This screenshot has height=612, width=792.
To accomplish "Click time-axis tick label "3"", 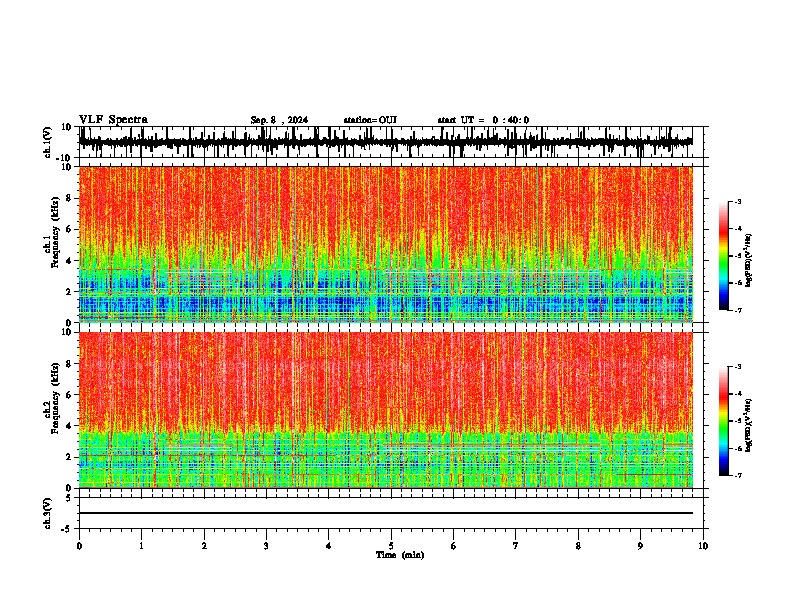I will click(266, 546).
